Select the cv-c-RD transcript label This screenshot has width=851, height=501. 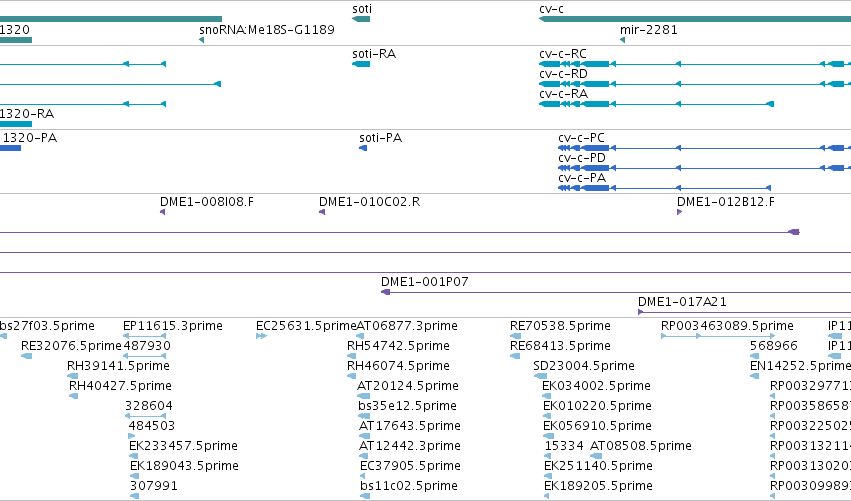[563, 74]
